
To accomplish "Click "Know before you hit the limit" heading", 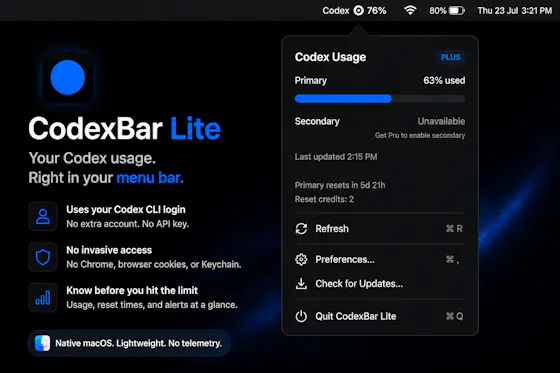I will click(132, 290).
